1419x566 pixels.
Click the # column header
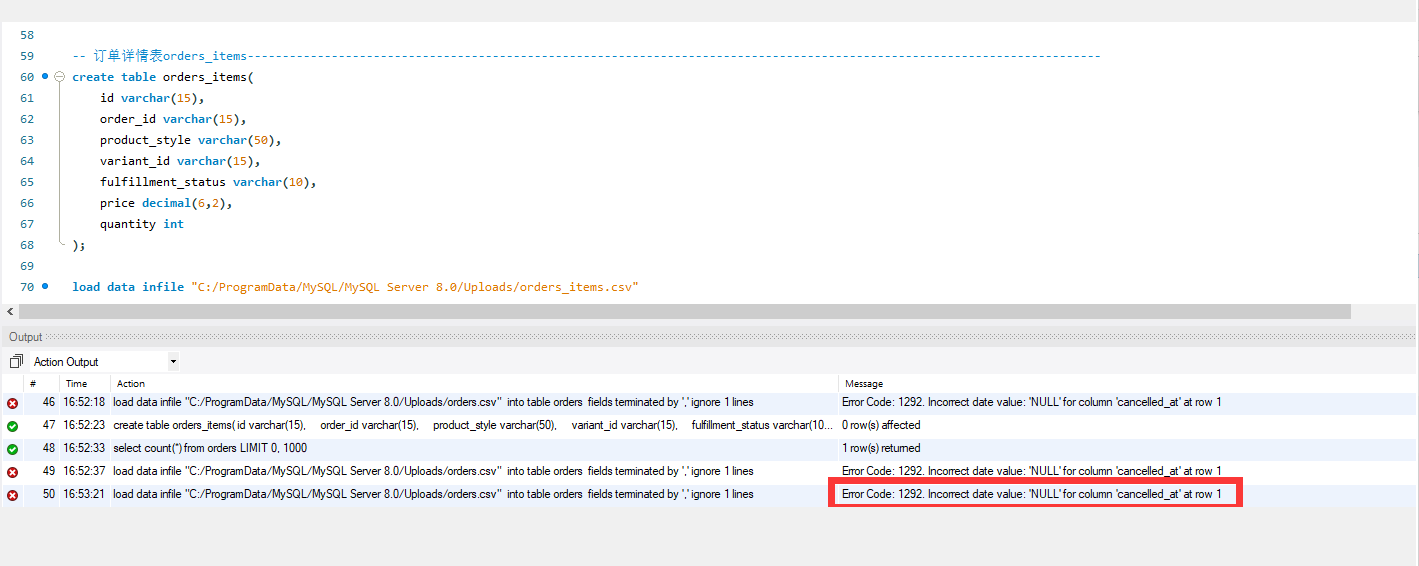tap(33, 383)
